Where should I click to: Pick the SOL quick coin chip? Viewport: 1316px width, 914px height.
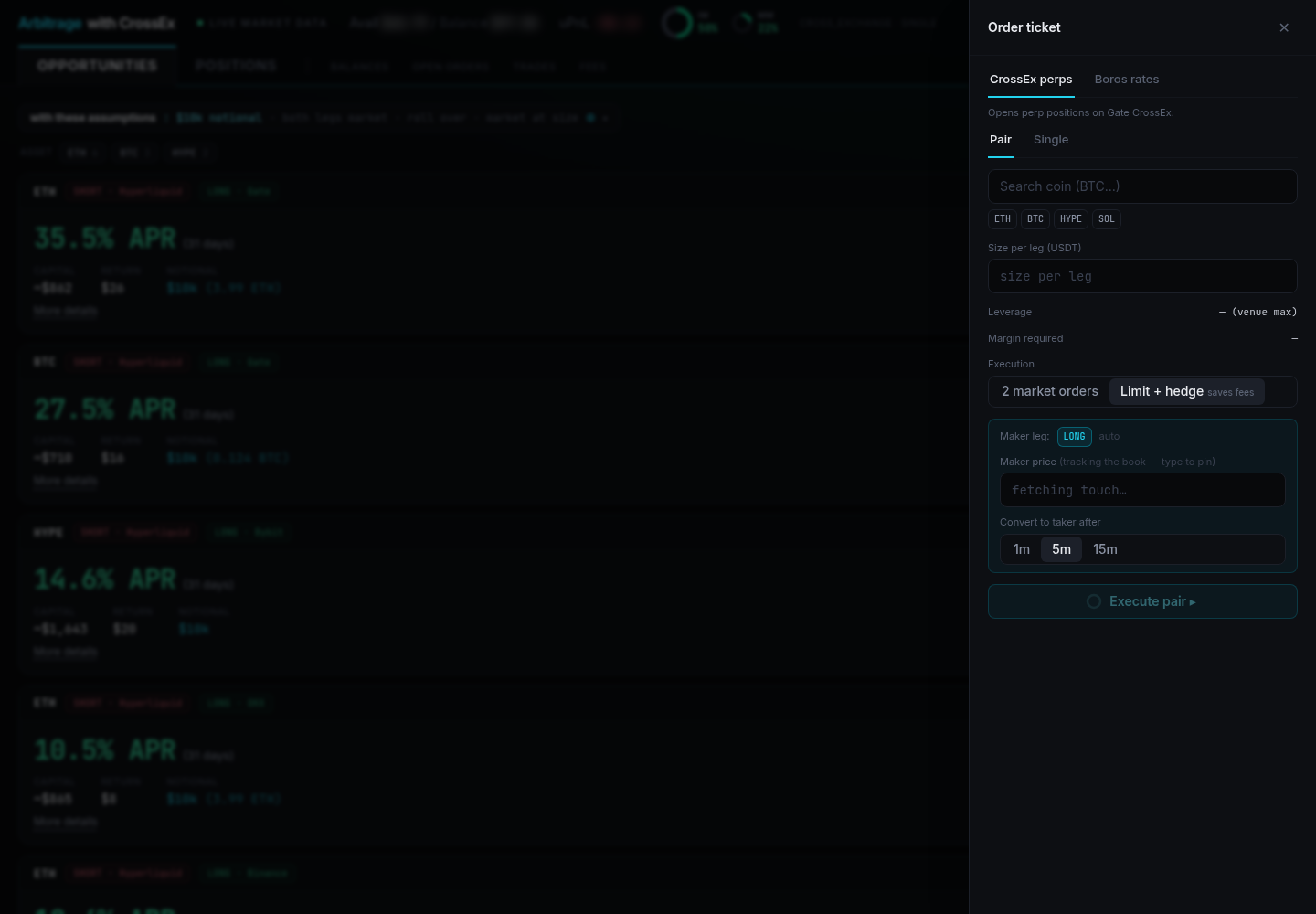pos(1107,219)
